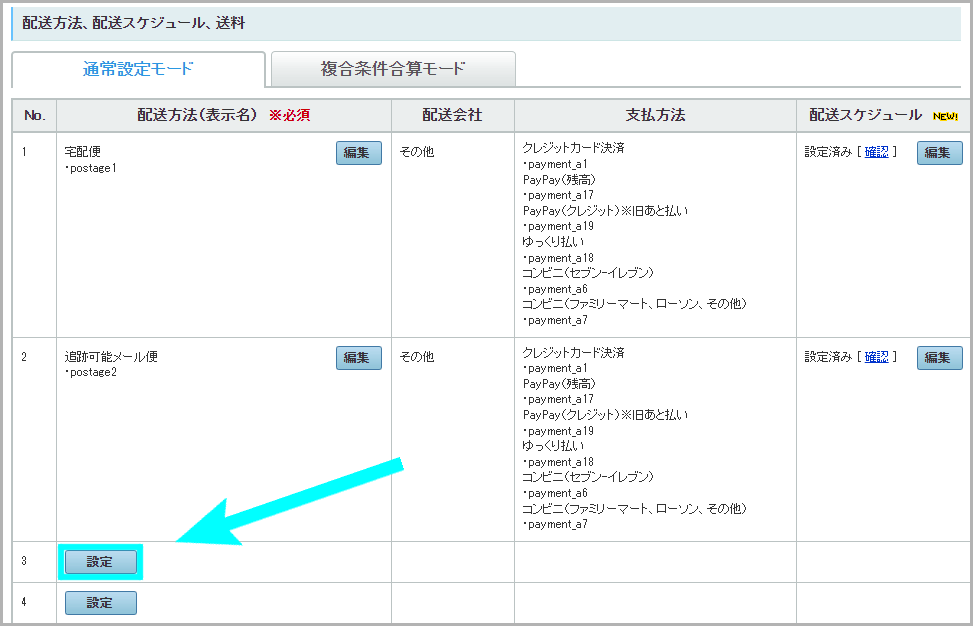Click コンビニ（ファミリーマート、ローソン、その他） in row 2

point(634,509)
